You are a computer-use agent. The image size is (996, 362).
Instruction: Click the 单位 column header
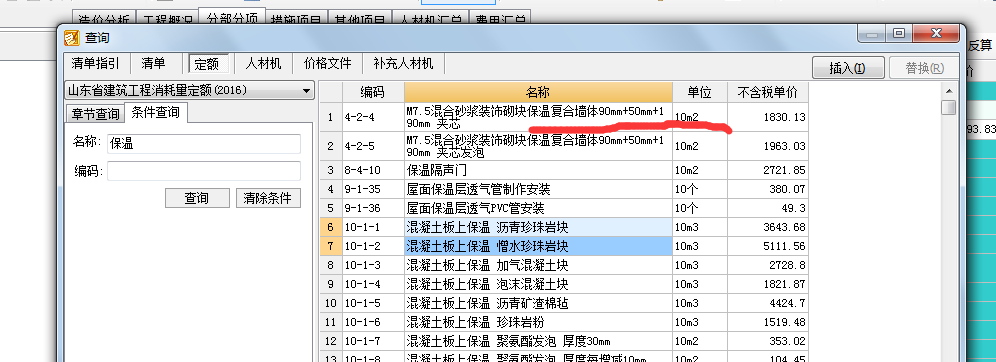coord(700,92)
